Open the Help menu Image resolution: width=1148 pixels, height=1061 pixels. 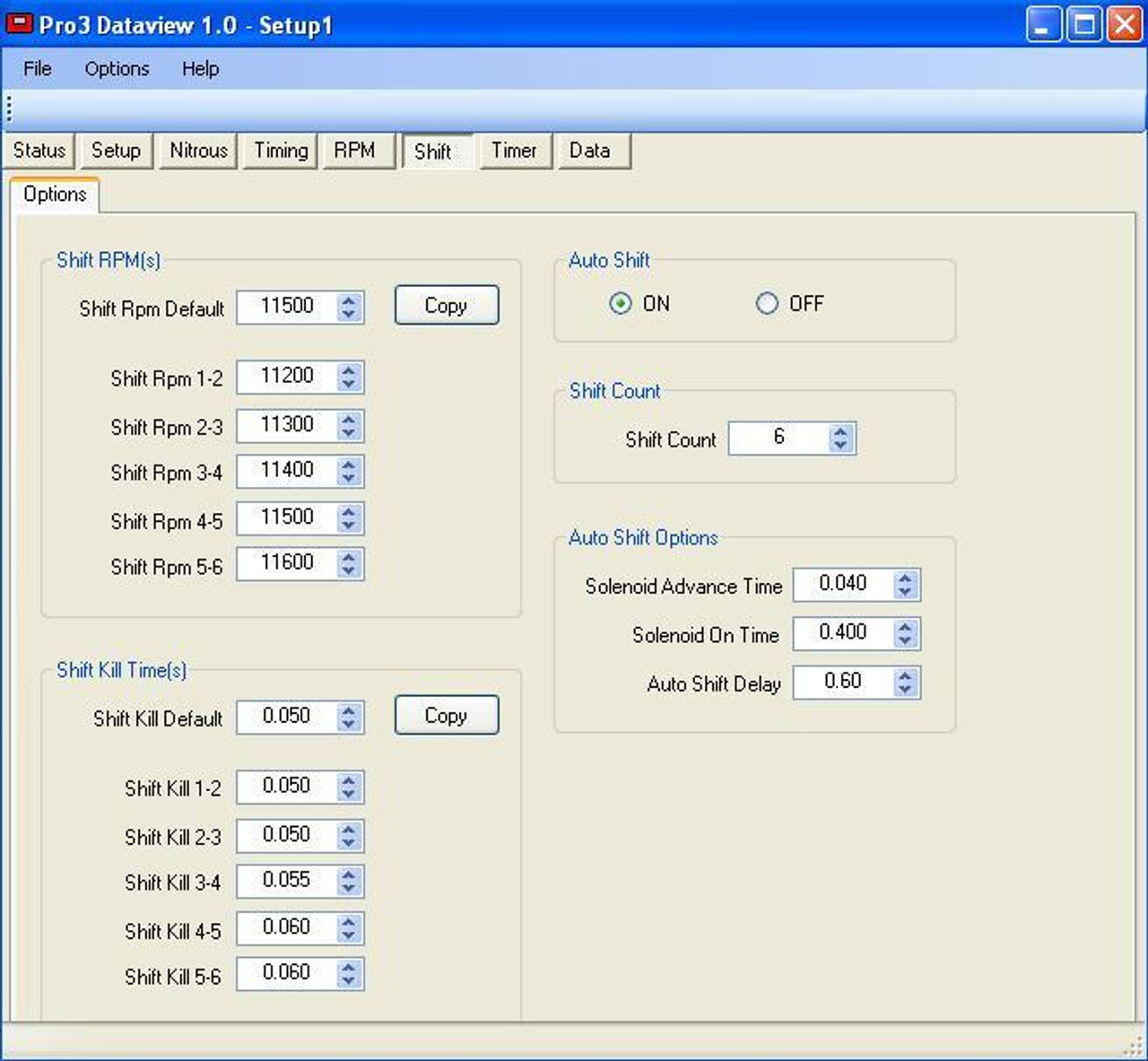pyautogui.click(x=199, y=69)
